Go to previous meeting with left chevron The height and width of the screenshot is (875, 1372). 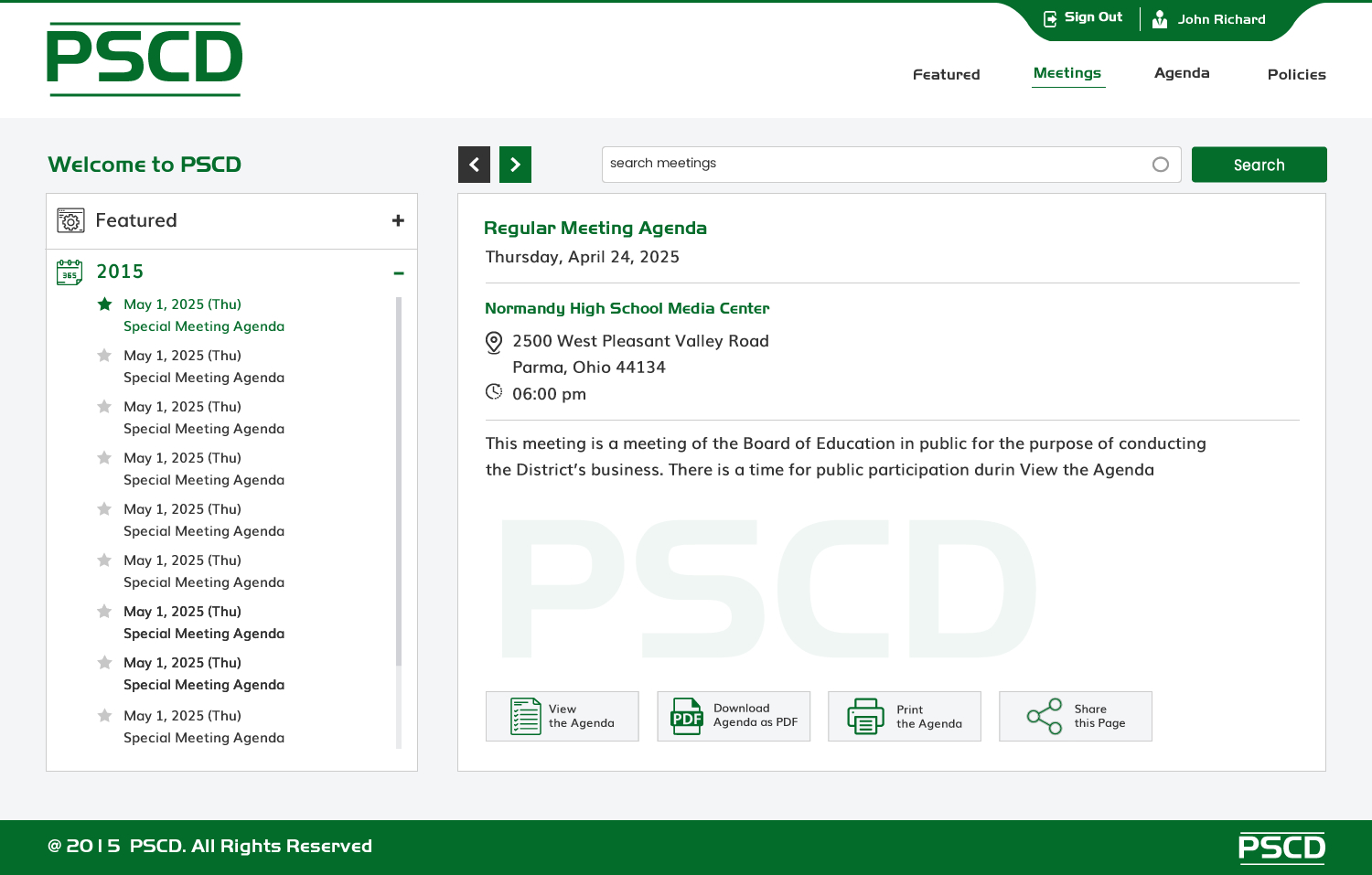coord(474,165)
